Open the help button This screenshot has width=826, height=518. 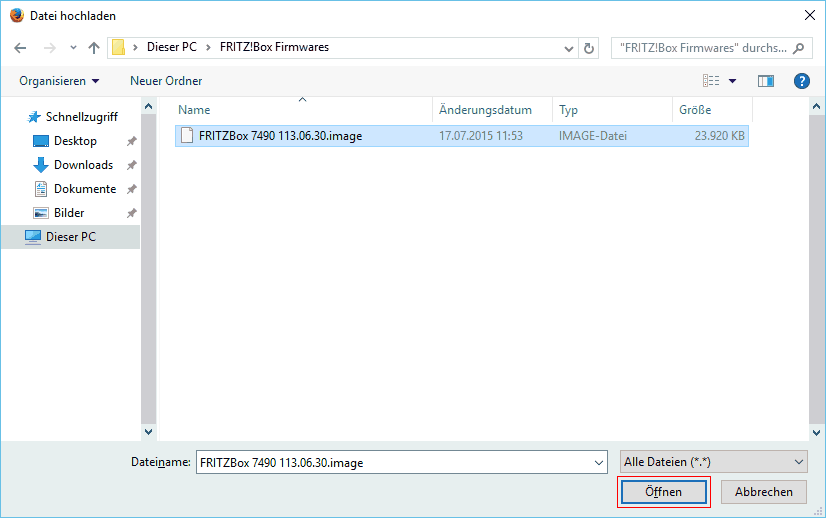pos(802,81)
